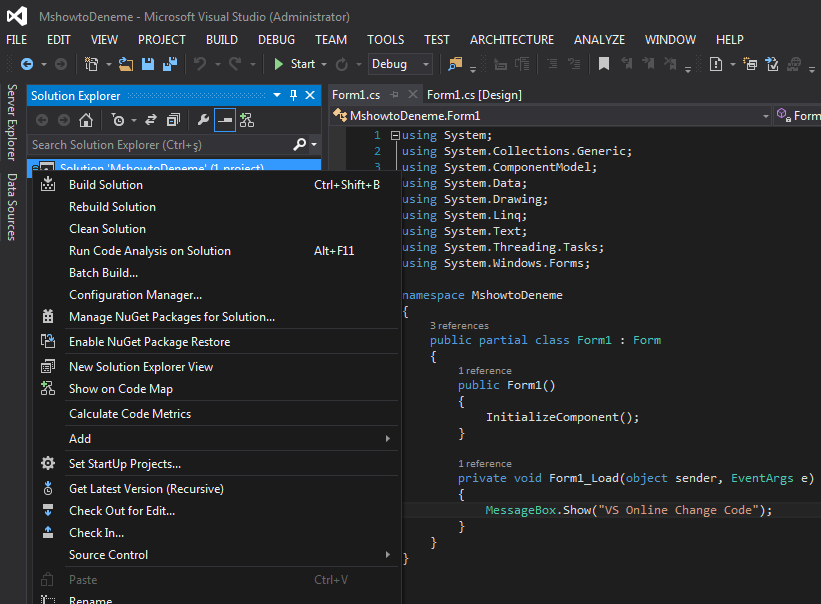Screen dimensions: 821x604
Task: Click the Visual Studio logo in title bar
Action: (17, 16)
